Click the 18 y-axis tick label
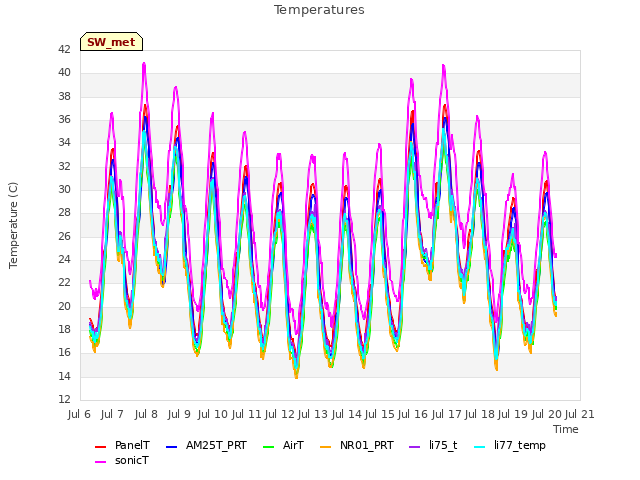Viewport: 640px width, 480px height. point(64,329)
